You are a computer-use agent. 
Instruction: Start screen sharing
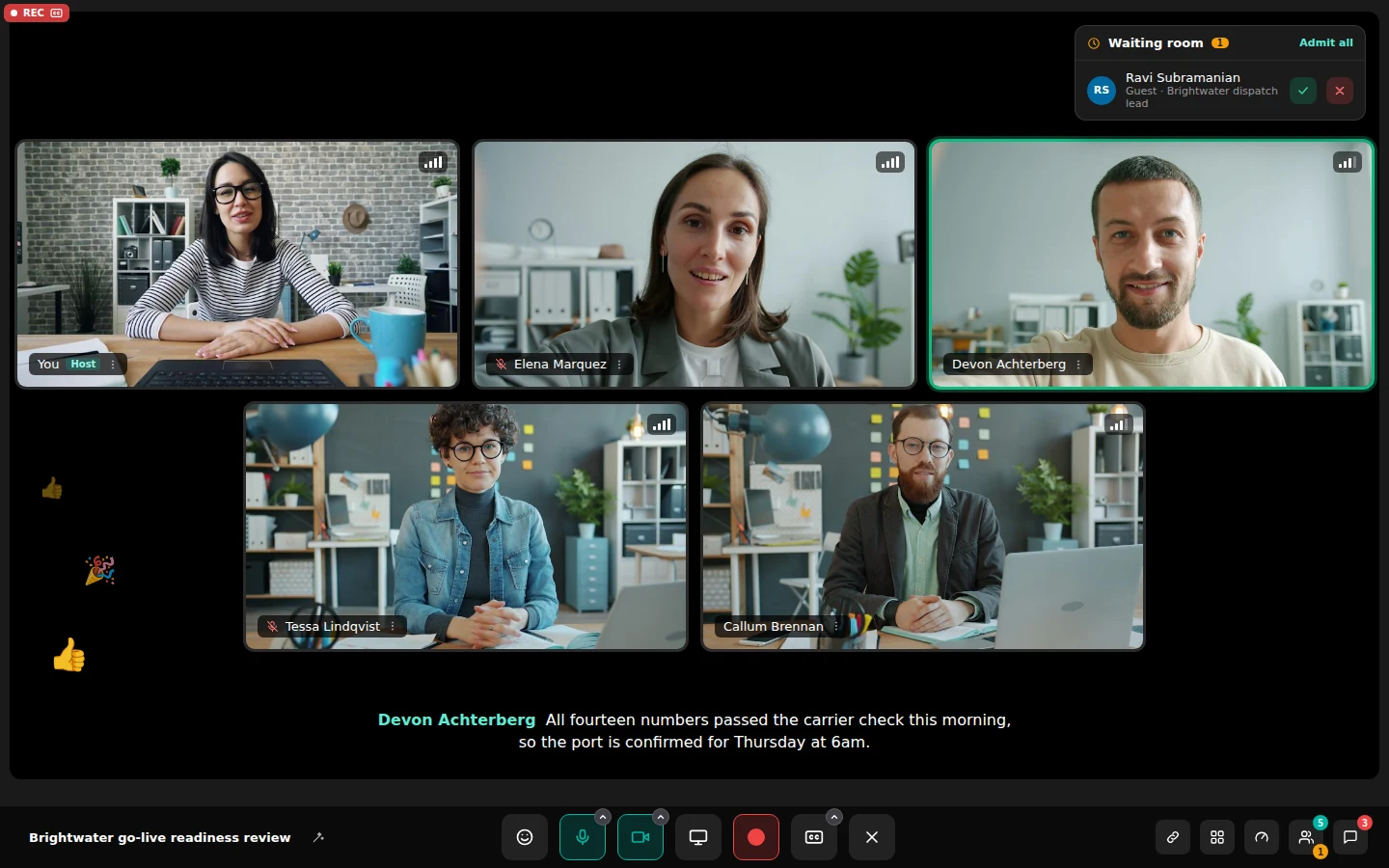[x=698, y=837]
